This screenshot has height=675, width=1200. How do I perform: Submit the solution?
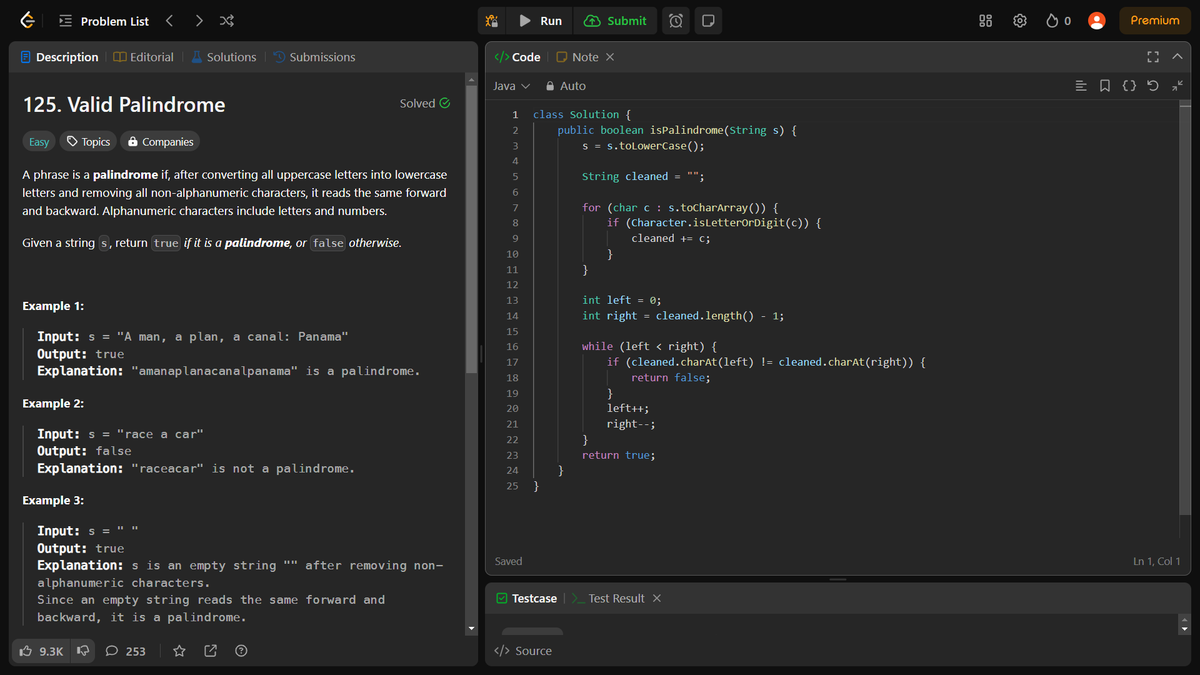click(x=616, y=21)
